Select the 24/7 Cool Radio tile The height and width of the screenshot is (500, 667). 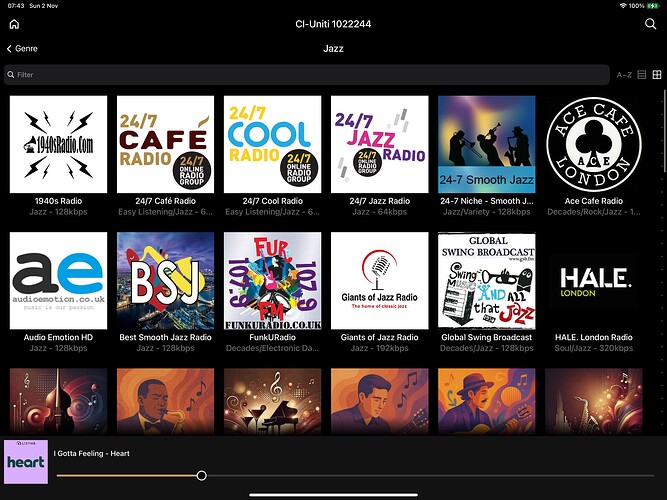[x=272, y=144]
